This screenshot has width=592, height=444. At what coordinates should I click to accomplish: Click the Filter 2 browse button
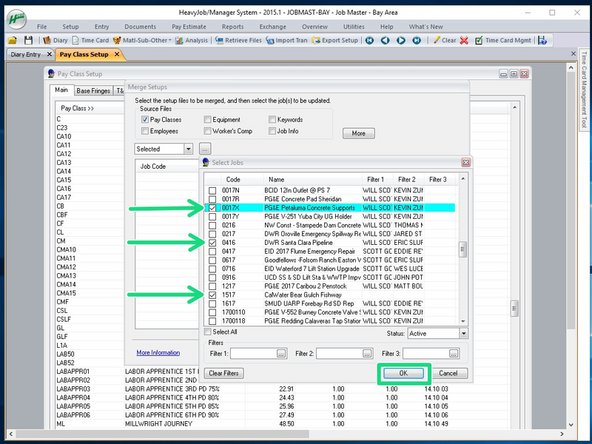[x=367, y=353]
